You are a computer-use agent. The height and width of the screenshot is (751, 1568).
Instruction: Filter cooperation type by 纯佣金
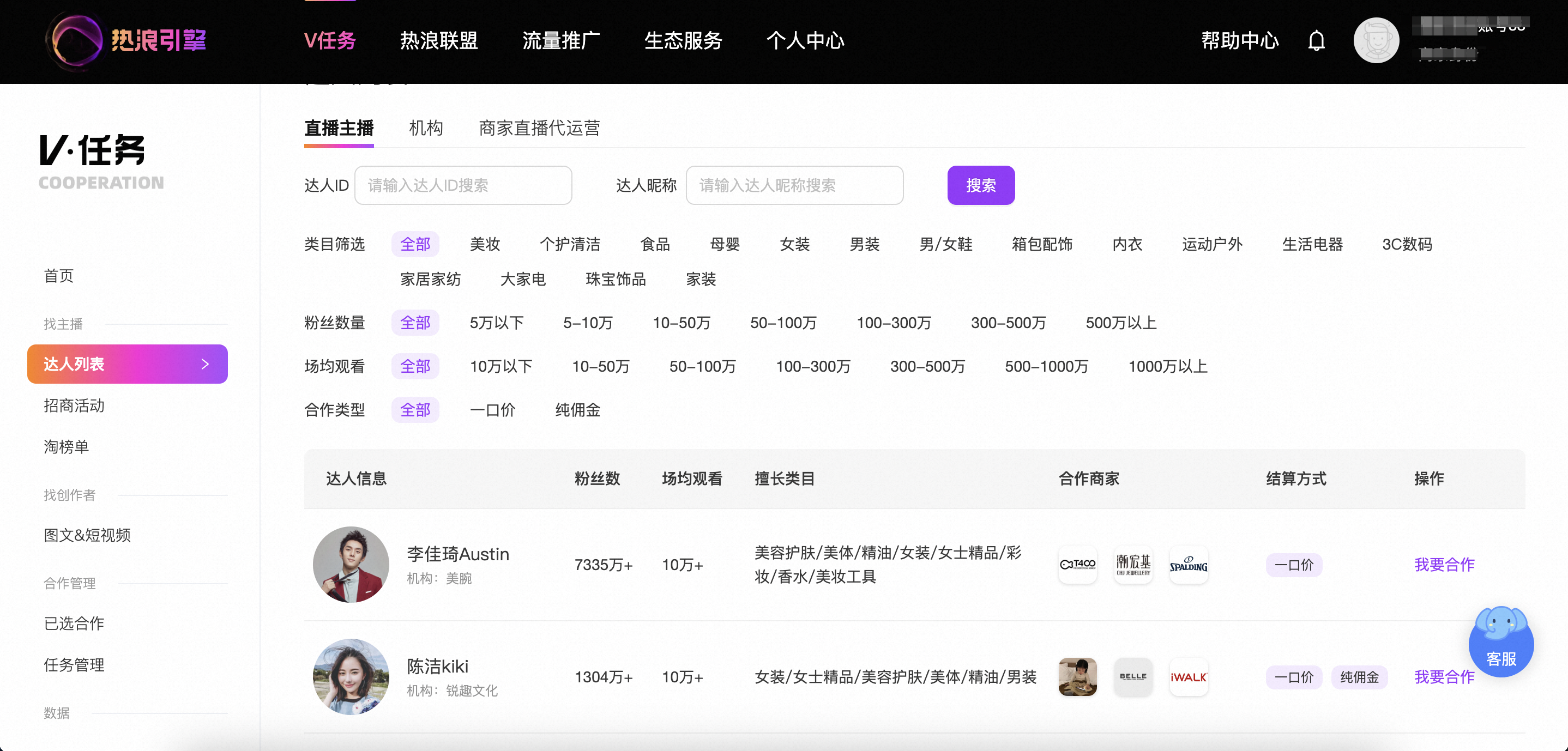tap(578, 410)
